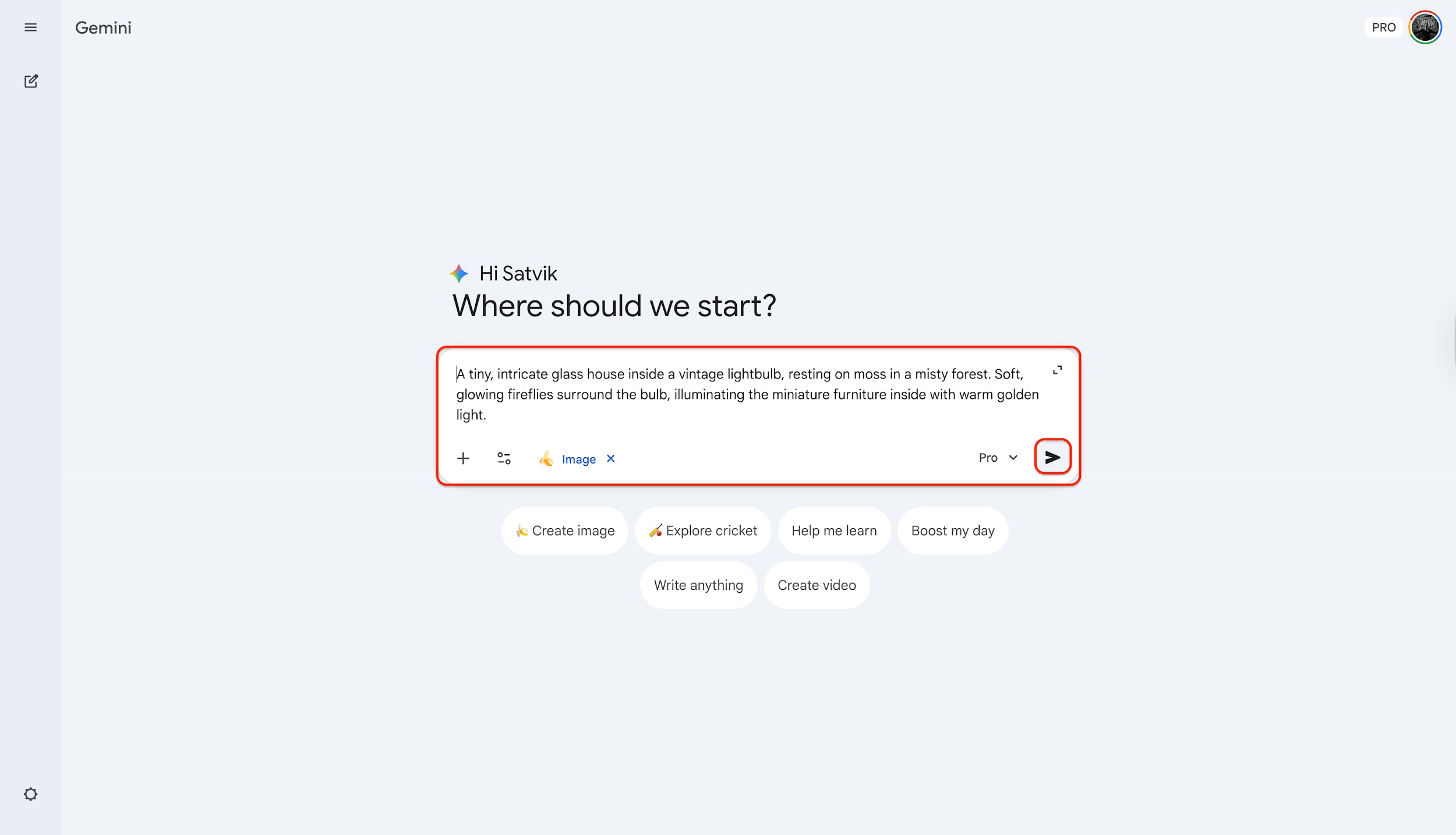This screenshot has width=1456, height=835.
Task: Open Settings using the gear icon
Action: (31, 794)
